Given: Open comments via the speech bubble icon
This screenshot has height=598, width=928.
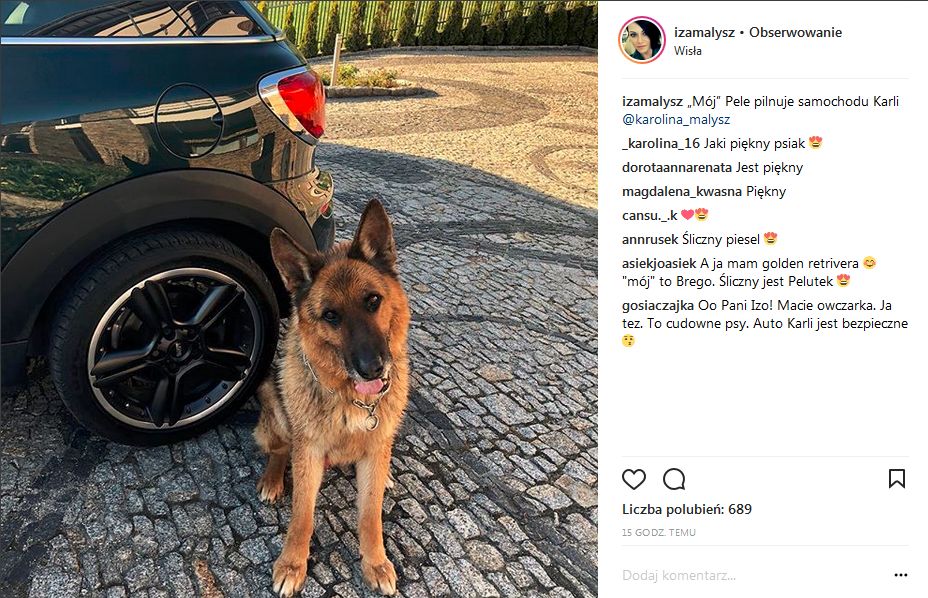Looking at the screenshot, I should pyautogui.click(x=674, y=479).
